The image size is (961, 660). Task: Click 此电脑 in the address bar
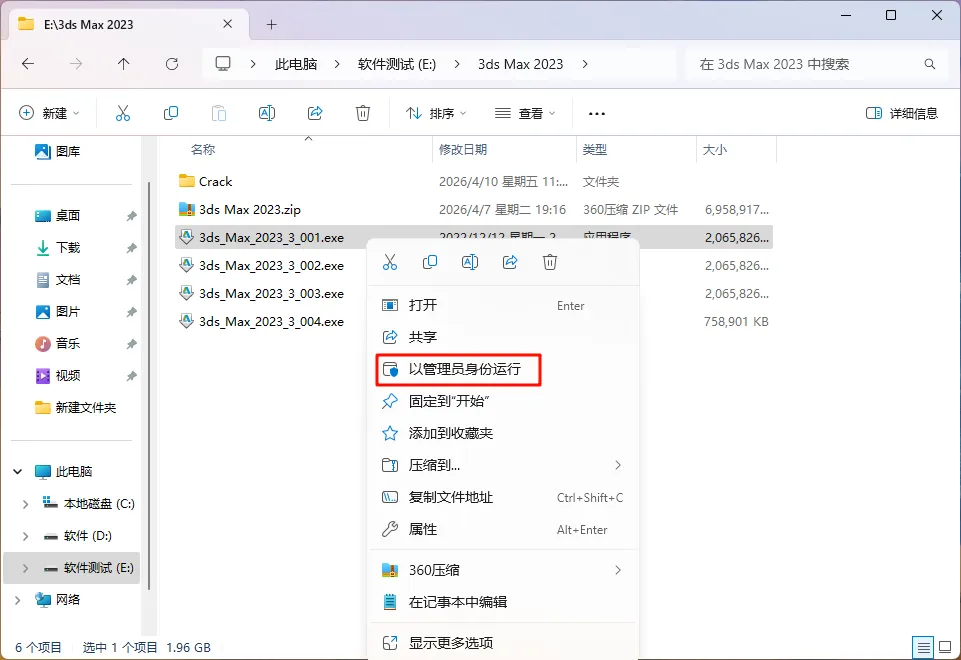[x=296, y=64]
